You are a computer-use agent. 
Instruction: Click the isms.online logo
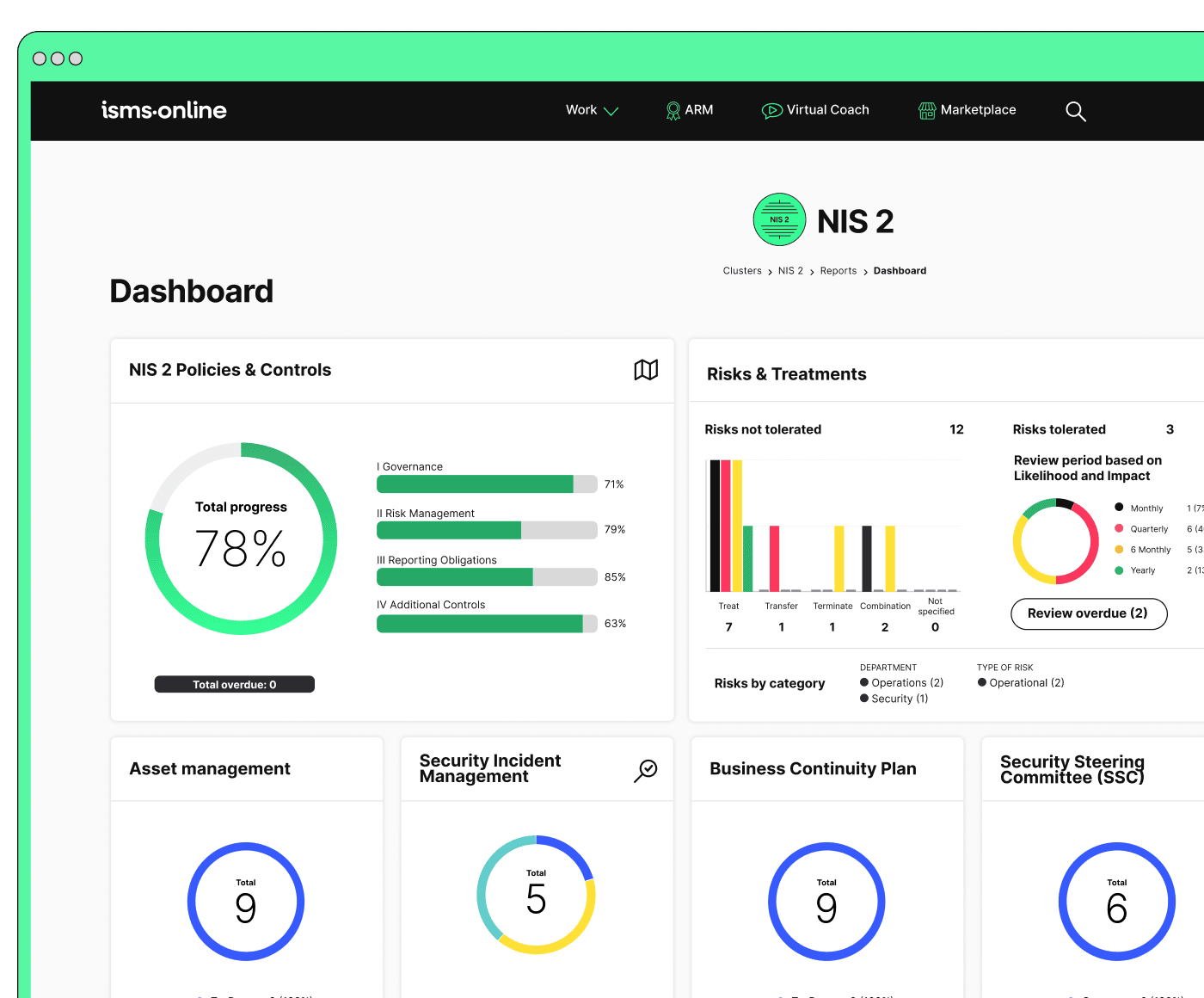click(164, 110)
